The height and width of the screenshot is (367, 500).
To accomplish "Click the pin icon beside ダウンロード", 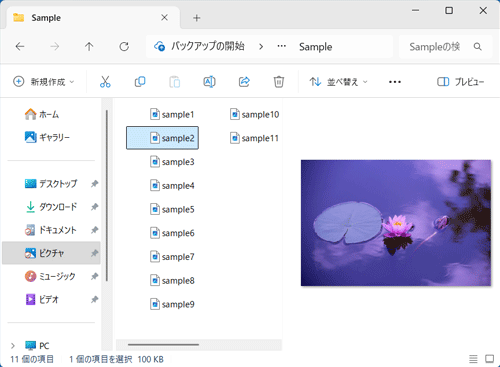I will [x=95, y=207].
